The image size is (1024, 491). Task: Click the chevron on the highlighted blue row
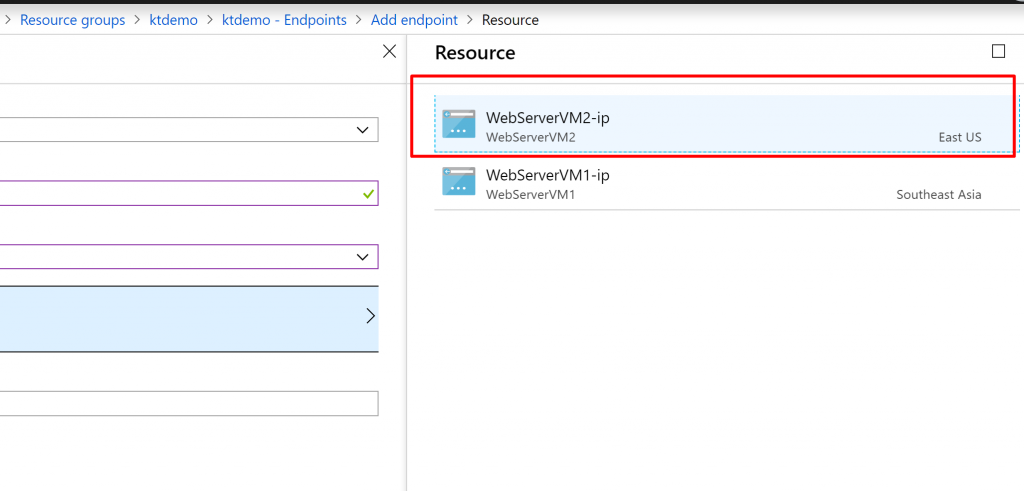pos(370,317)
